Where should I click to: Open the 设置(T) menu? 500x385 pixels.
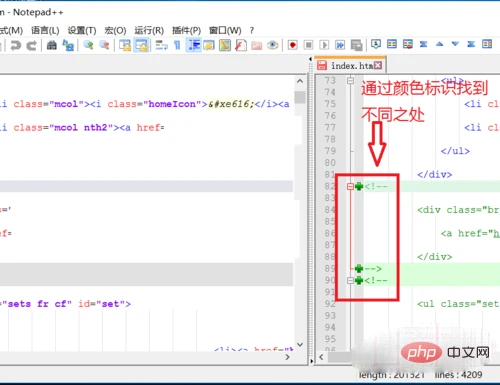coord(82,30)
